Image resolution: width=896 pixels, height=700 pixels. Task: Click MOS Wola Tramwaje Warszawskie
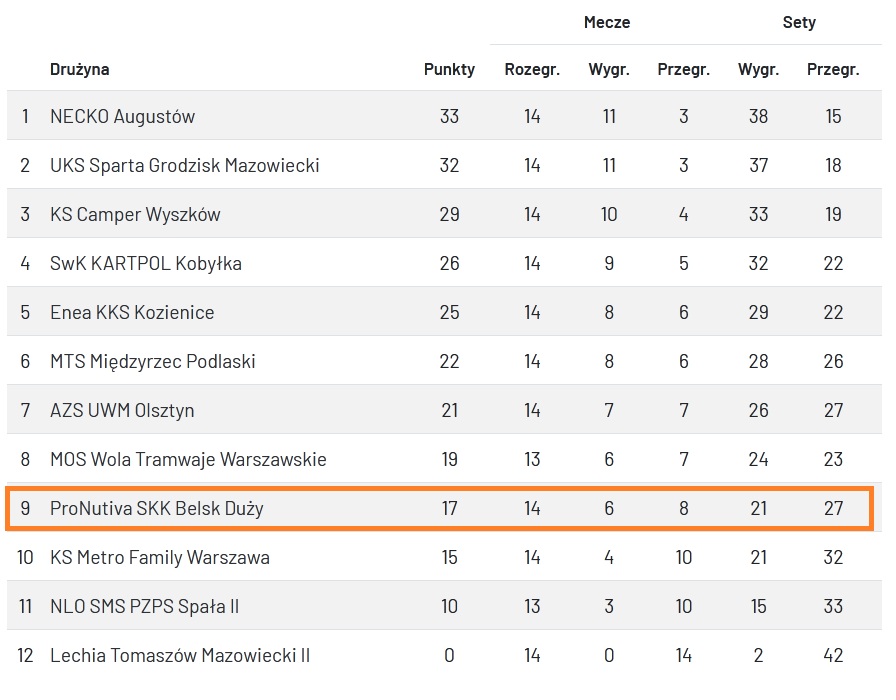point(188,460)
